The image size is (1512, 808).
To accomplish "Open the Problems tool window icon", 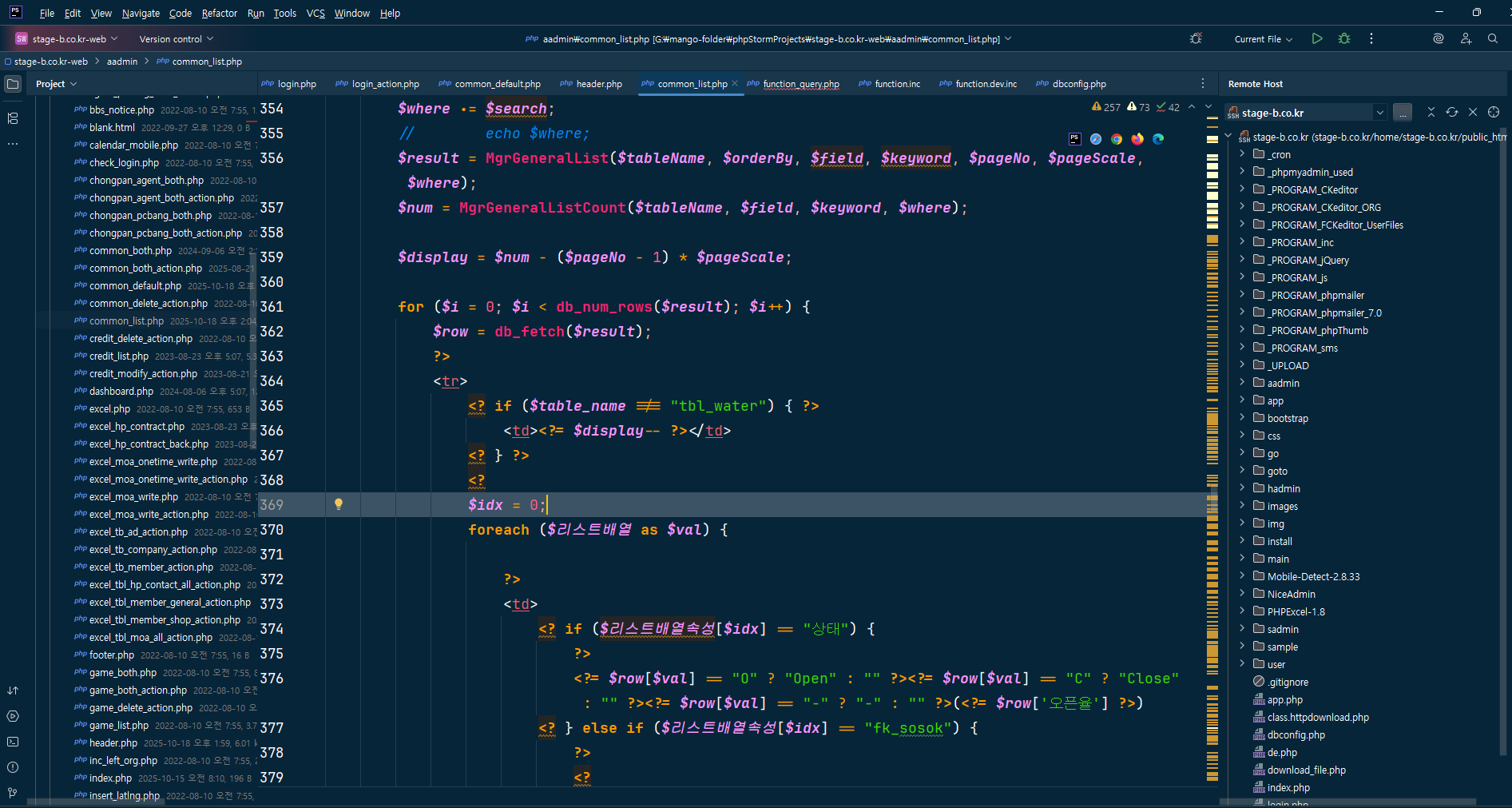I will [13, 767].
